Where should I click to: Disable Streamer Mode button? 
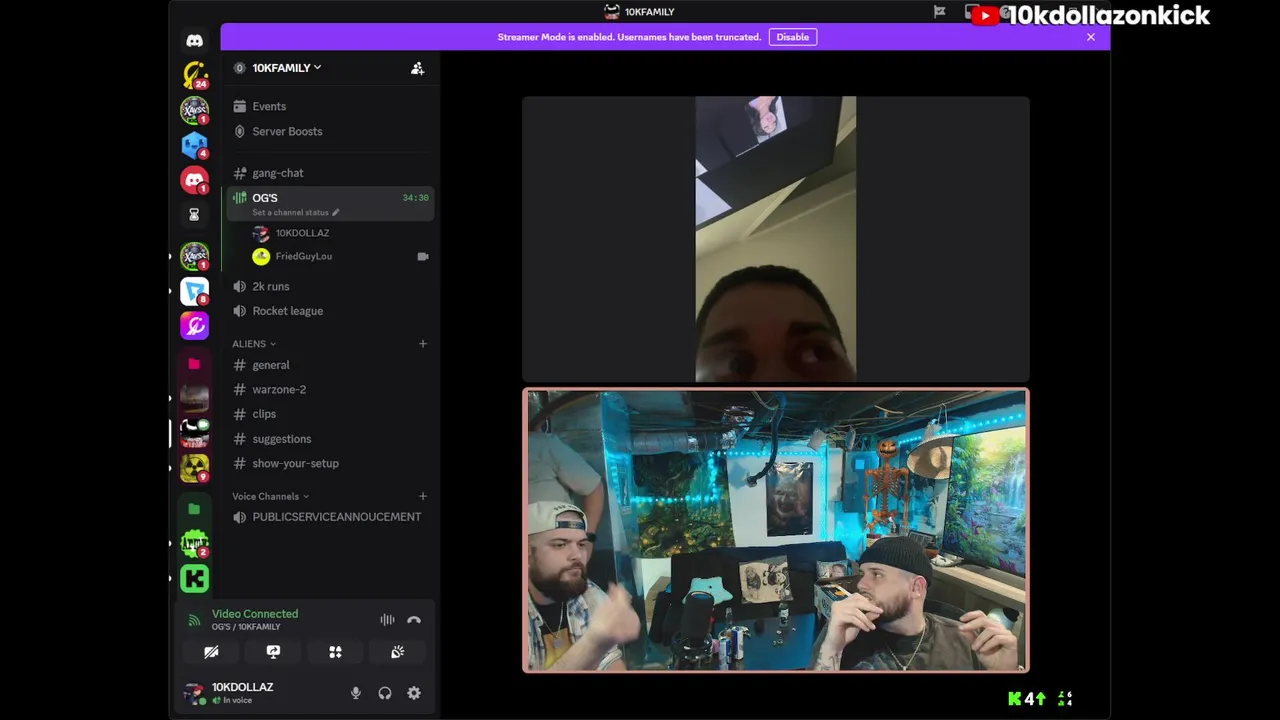click(x=793, y=37)
